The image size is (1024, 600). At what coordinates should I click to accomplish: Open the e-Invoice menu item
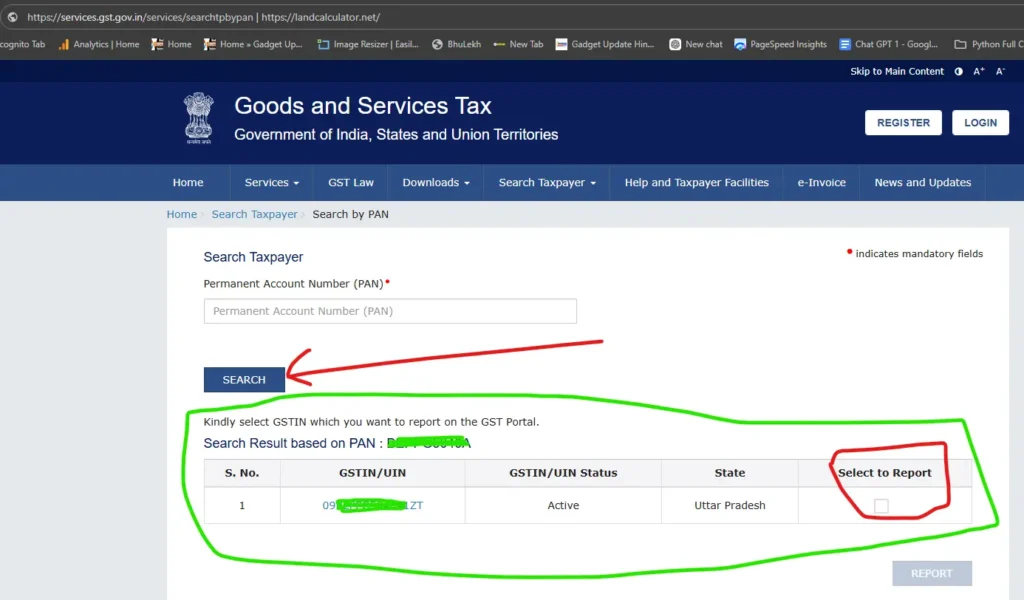[822, 183]
